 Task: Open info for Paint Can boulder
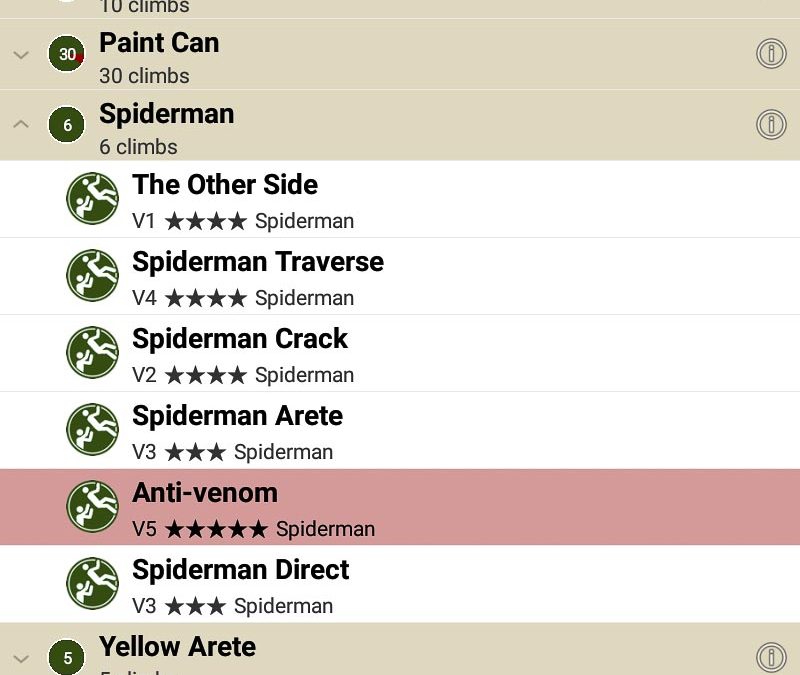770,54
